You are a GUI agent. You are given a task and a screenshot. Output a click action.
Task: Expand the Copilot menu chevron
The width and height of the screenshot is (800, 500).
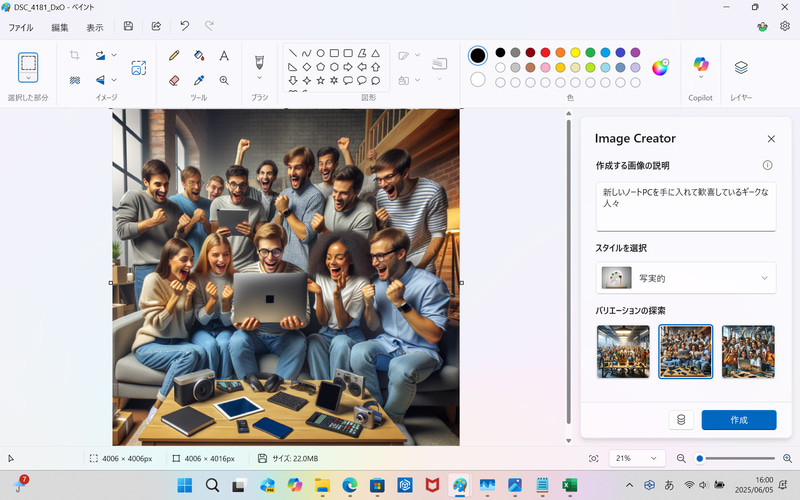click(701, 77)
